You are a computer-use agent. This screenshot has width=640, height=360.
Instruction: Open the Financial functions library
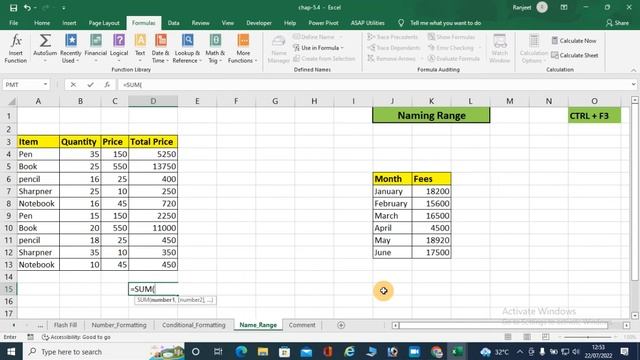point(96,48)
